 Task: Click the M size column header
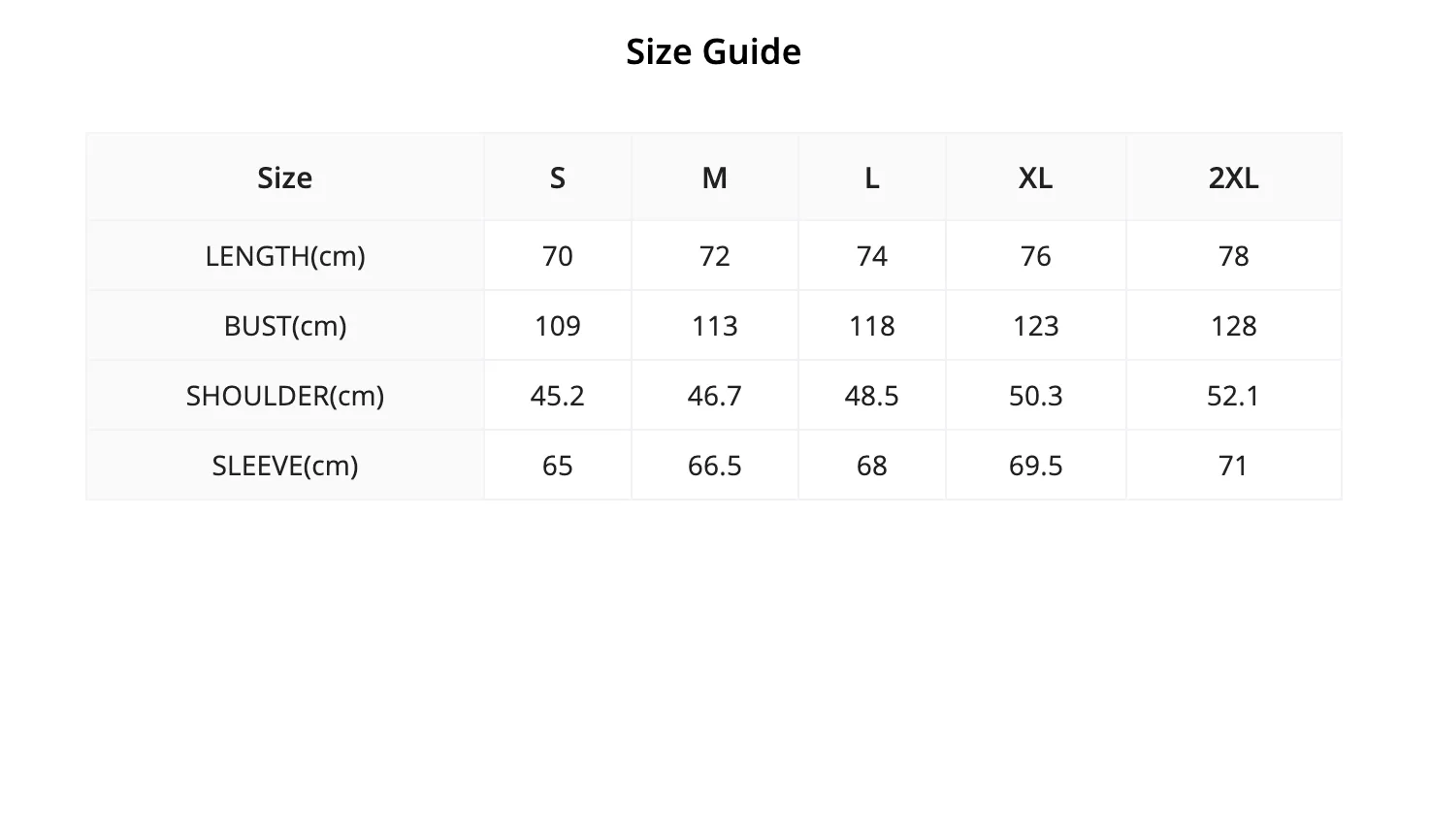click(715, 178)
